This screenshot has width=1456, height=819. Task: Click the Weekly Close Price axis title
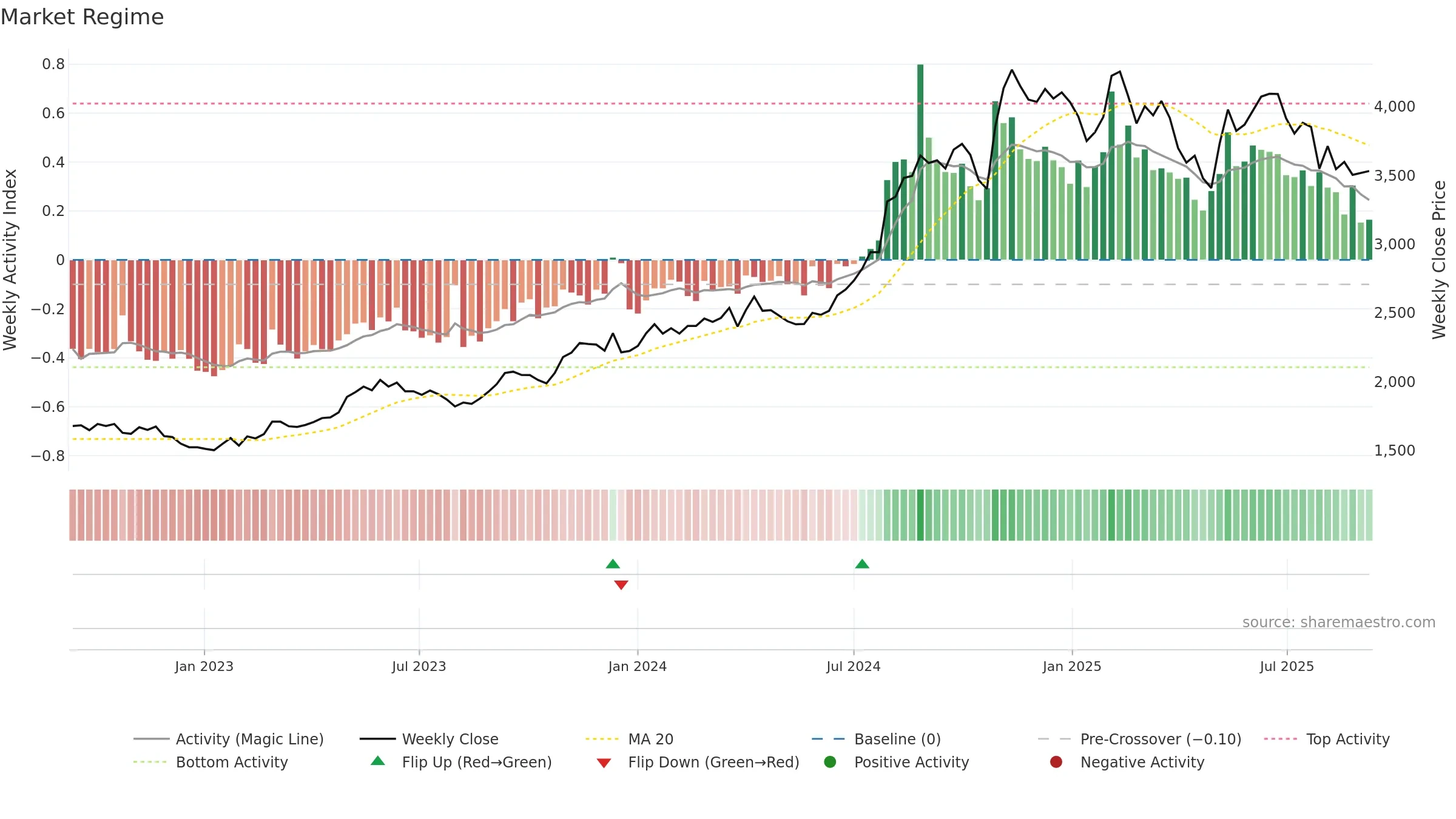pos(1439,260)
